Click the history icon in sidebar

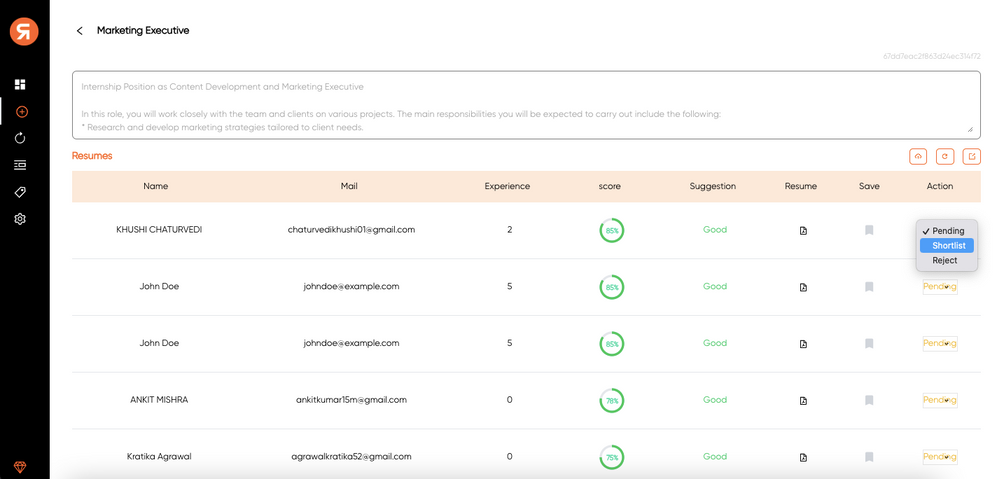pyautogui.click(x=20, y=138)
